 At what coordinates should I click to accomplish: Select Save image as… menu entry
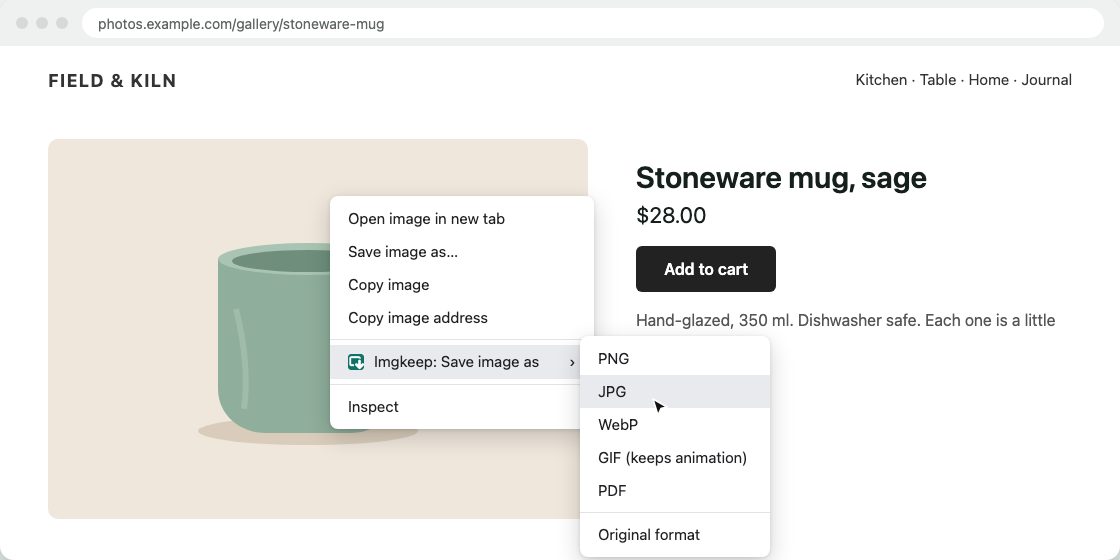pos(461,252)
